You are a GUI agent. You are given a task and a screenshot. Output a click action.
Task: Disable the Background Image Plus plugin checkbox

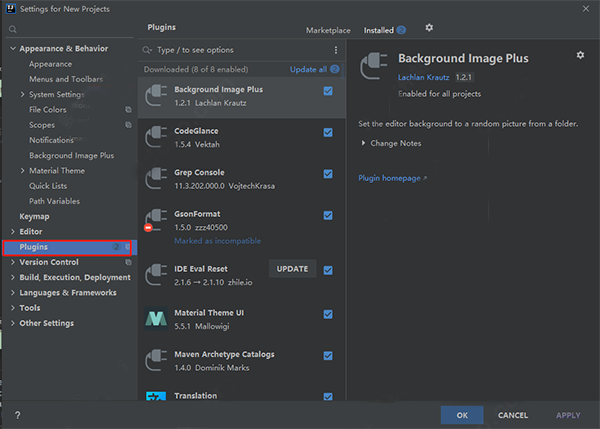pyautogui.click(x=328, y=90)
